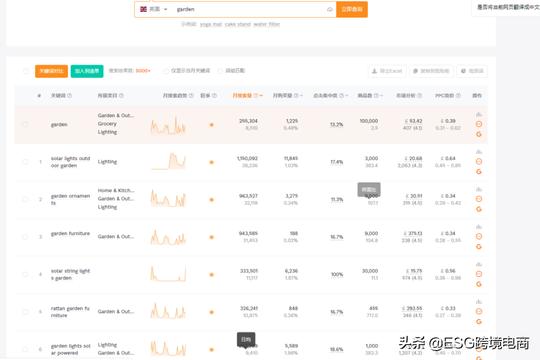Toggle the select-all checkbox beside orange button

click(26, 71)
